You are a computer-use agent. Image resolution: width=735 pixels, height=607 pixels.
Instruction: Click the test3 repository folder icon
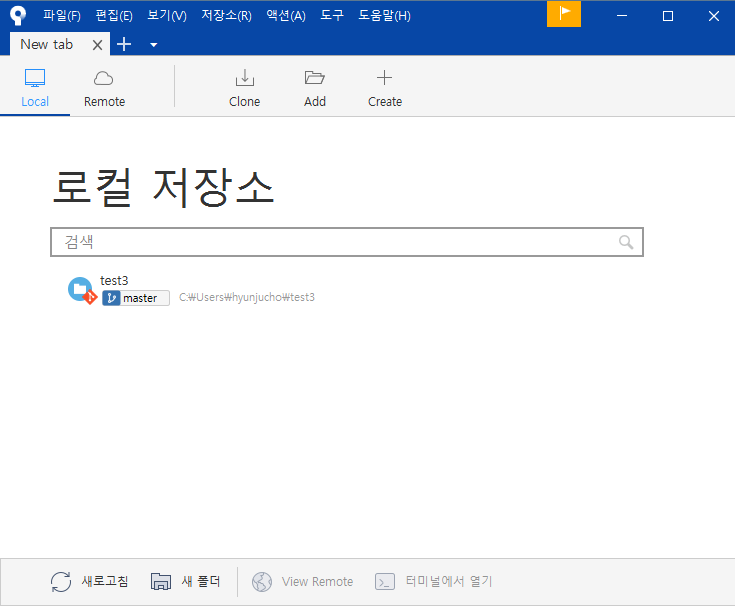[x=82, y=290]
